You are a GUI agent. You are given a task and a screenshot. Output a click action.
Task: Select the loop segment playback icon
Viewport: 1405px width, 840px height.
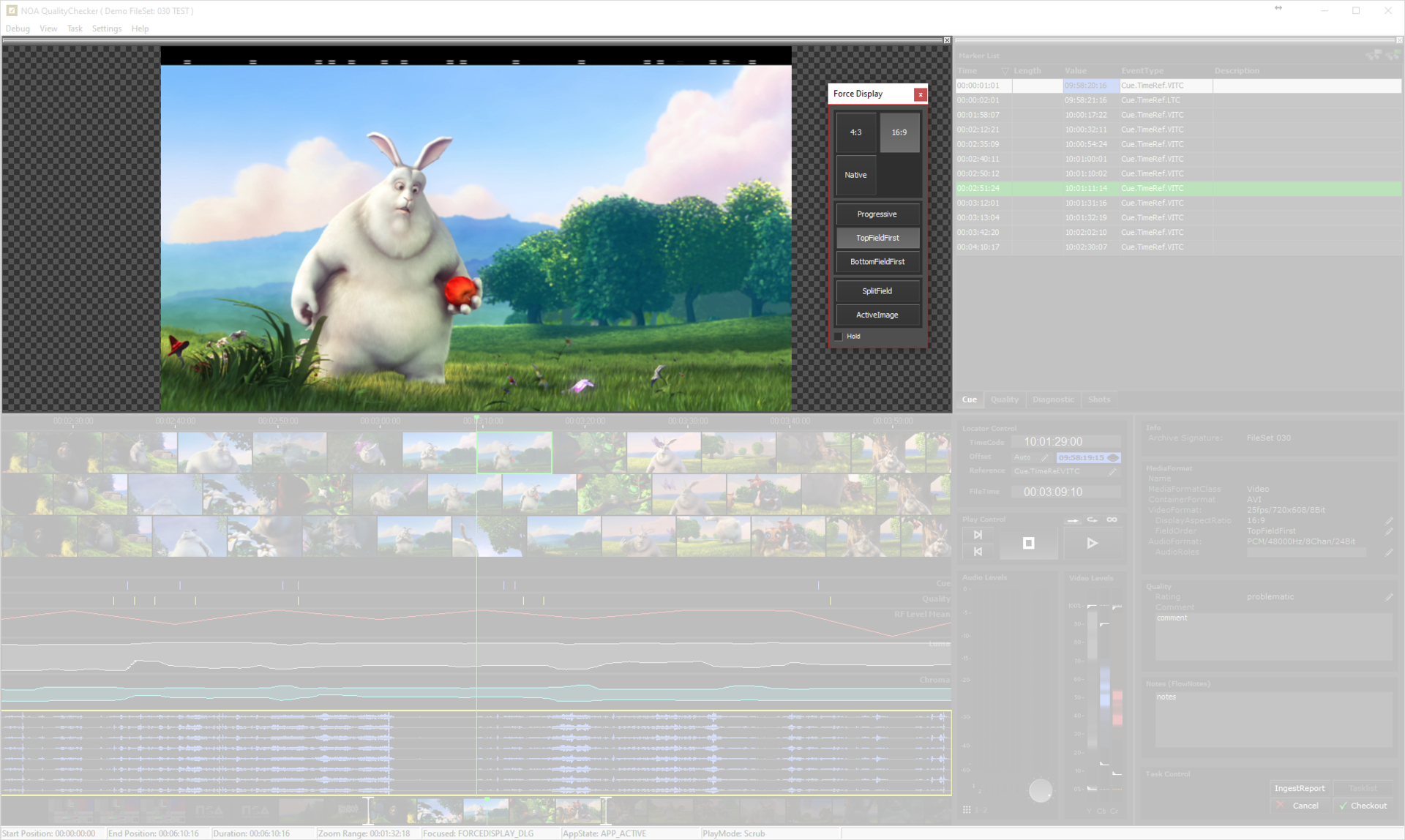(x=1092, y=520)
